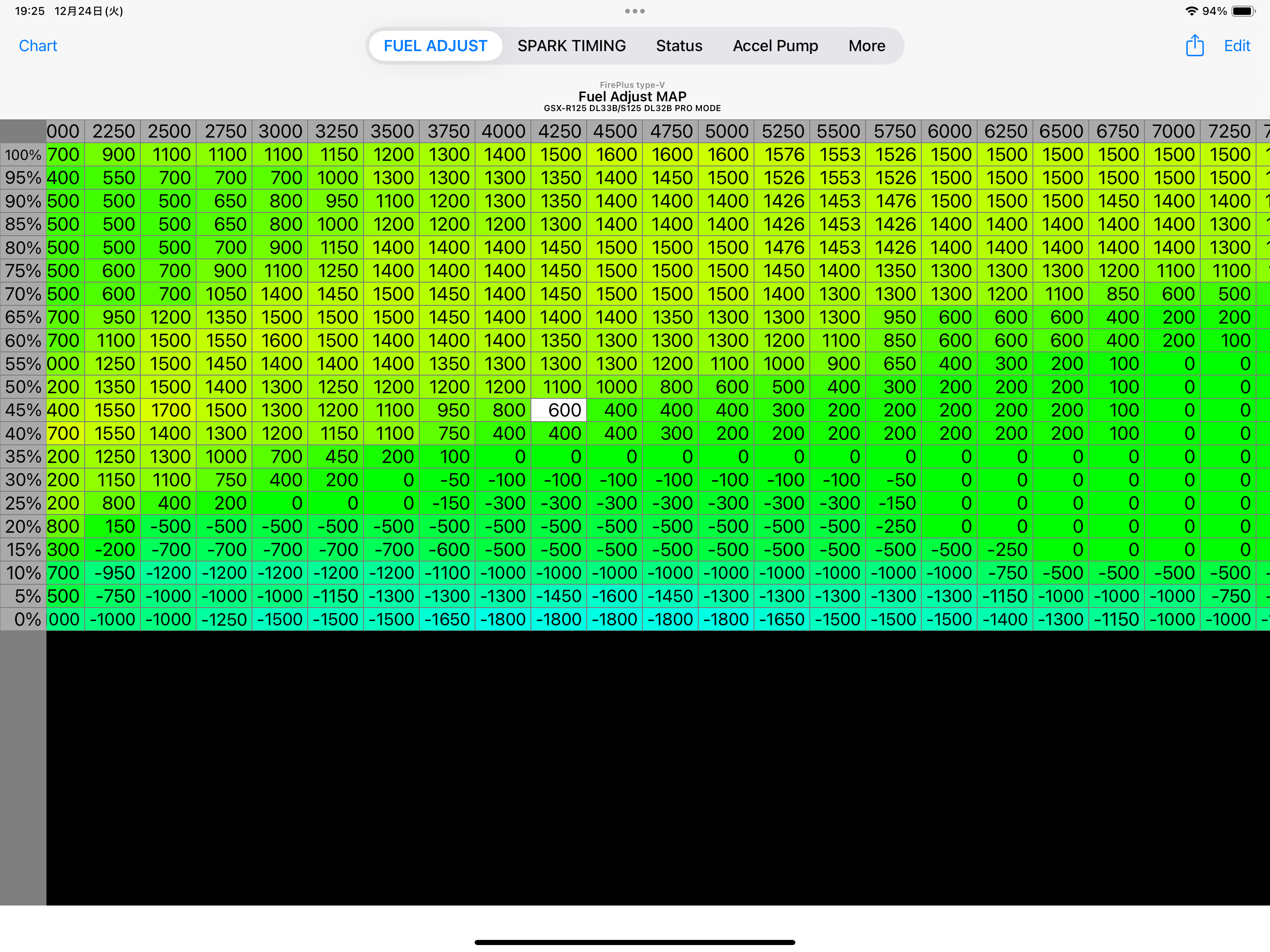Viewport: 1270px width, 952px height.
Task: Select cell 750 at 40% / 3750
Action: coord(447,434)
